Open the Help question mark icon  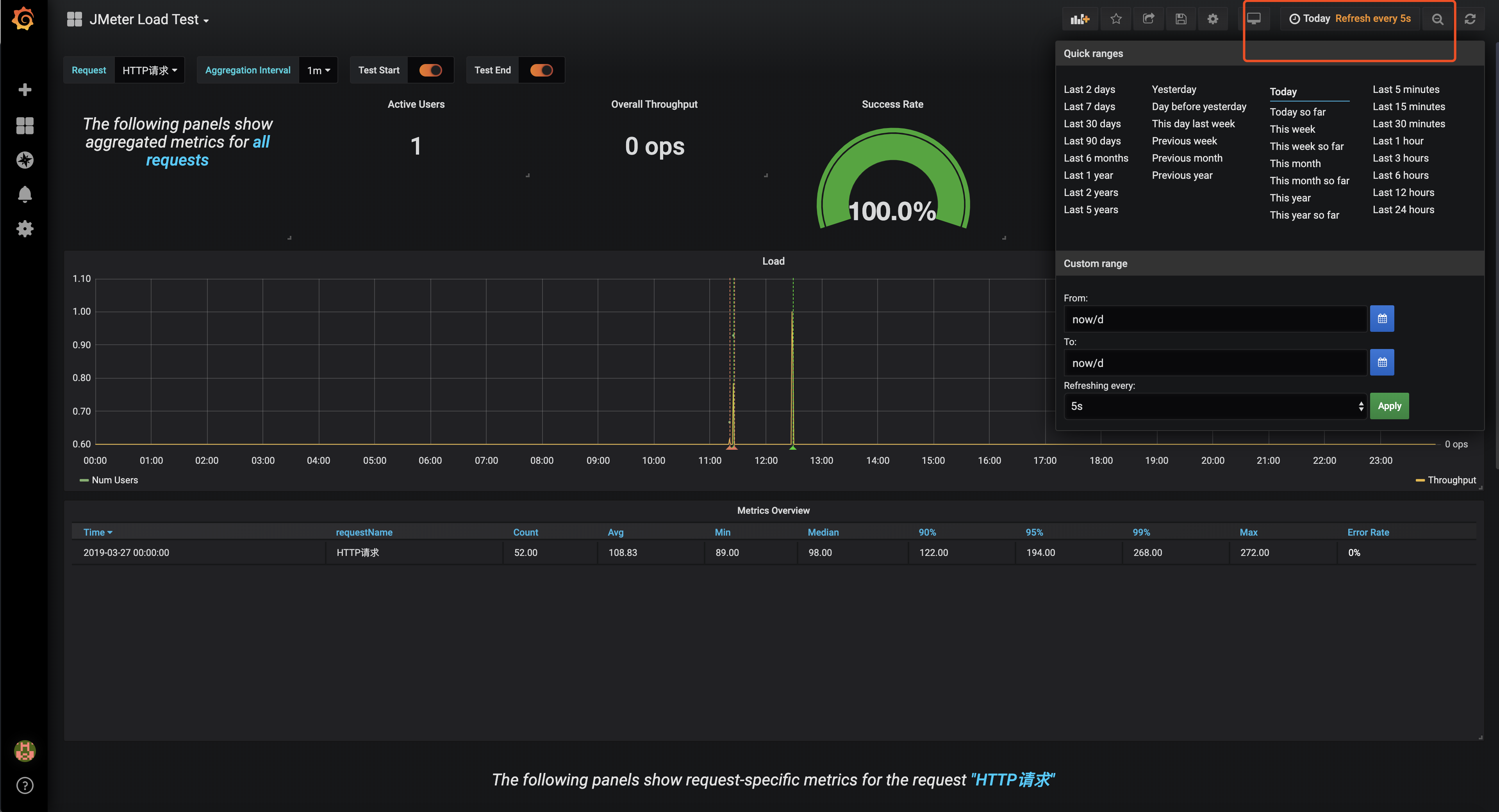pyautogui.click(x=25, y=786)
